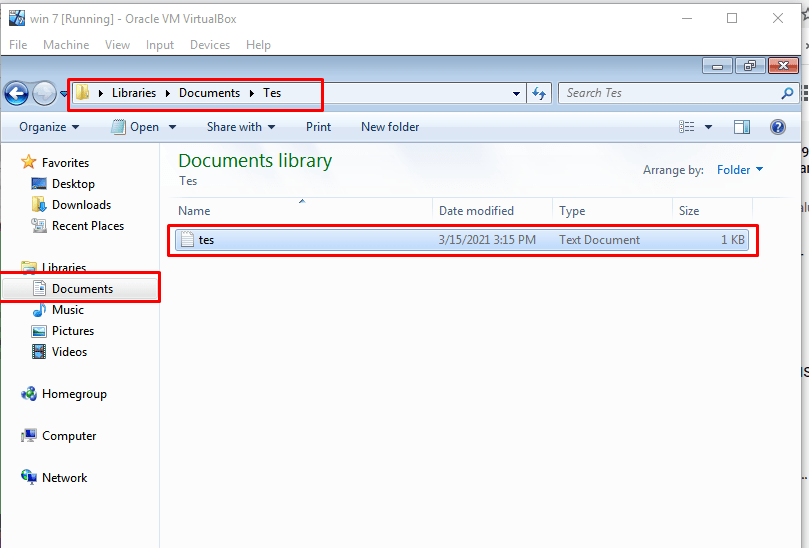This screenshot has width=809, height=548.
Task: Open Desktop in Favorites
Action: pos(73,184)
